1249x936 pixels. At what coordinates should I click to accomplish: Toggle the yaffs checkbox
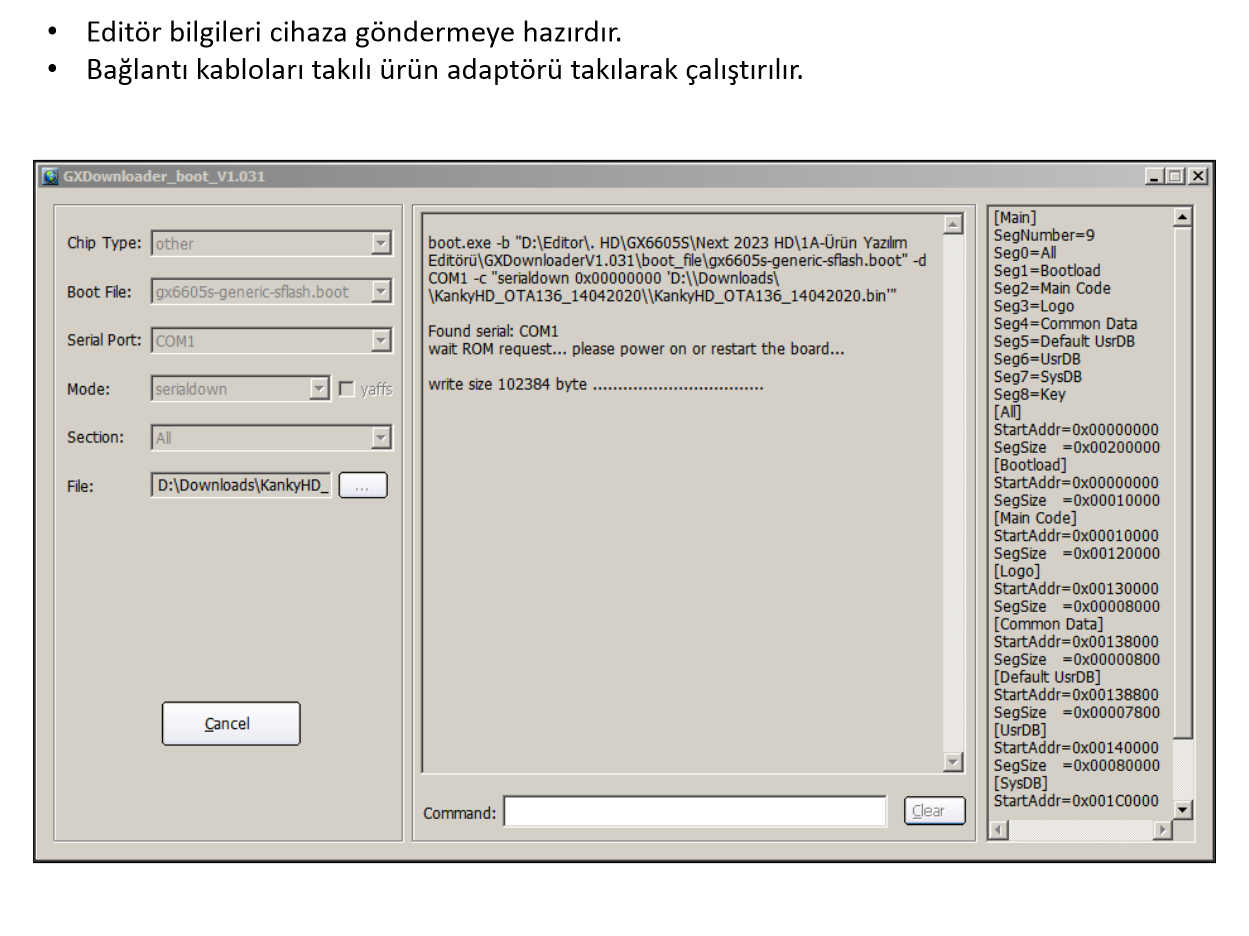click(x=346, y=389)
